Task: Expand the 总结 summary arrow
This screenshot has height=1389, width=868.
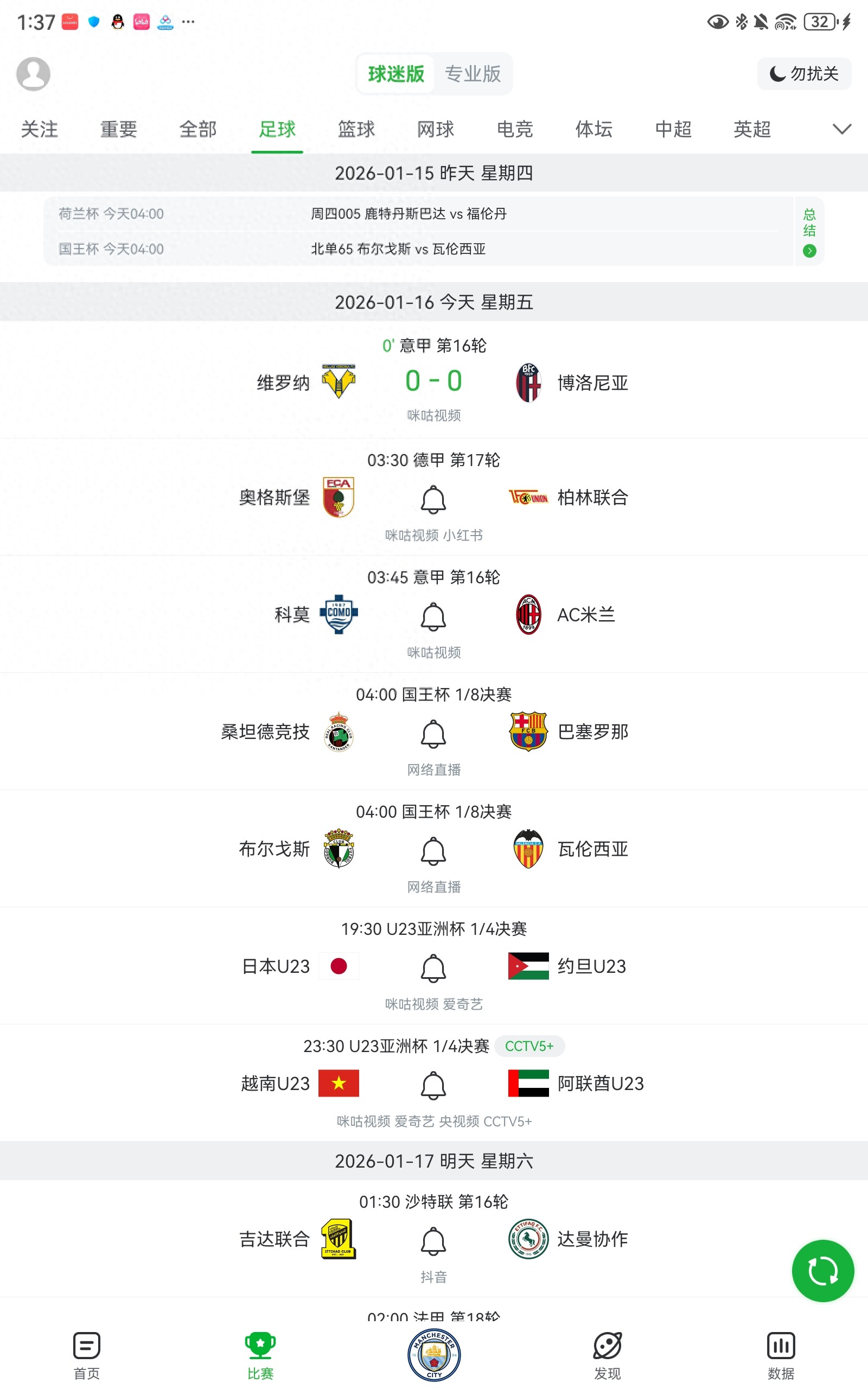Action: (x=809, y=250)
